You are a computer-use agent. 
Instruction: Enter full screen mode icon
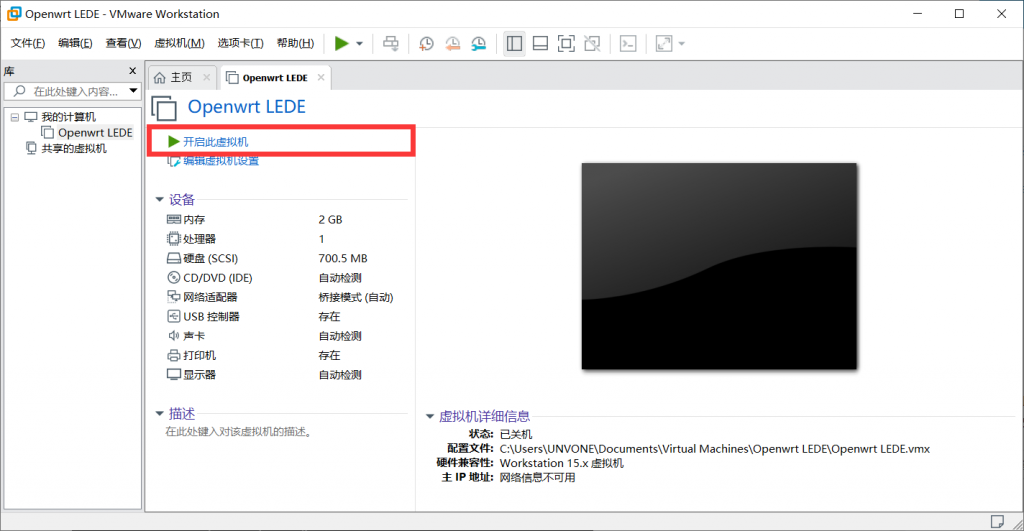click(566, 44)
